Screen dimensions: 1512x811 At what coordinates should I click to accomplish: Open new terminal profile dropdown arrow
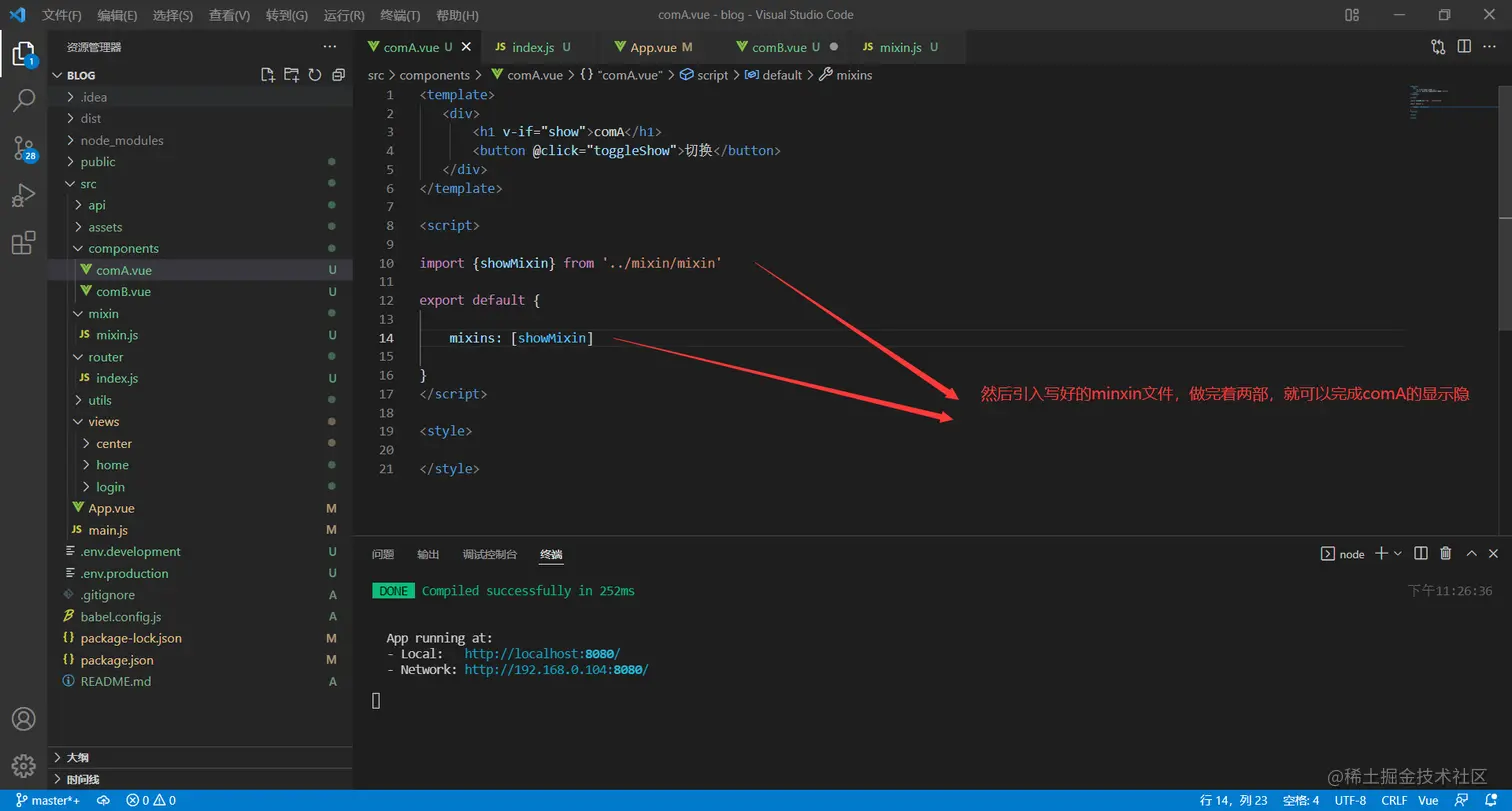pyautogui.click(x=1398, y=553)
